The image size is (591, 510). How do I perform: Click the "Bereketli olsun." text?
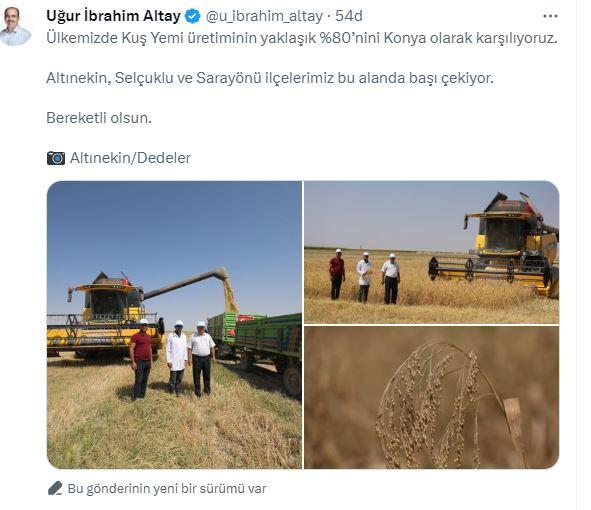(99, 118)
